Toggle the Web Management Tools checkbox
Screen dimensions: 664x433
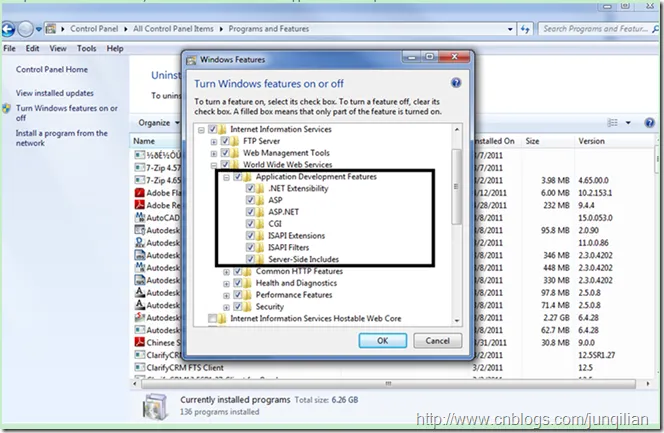click(225, 153)
